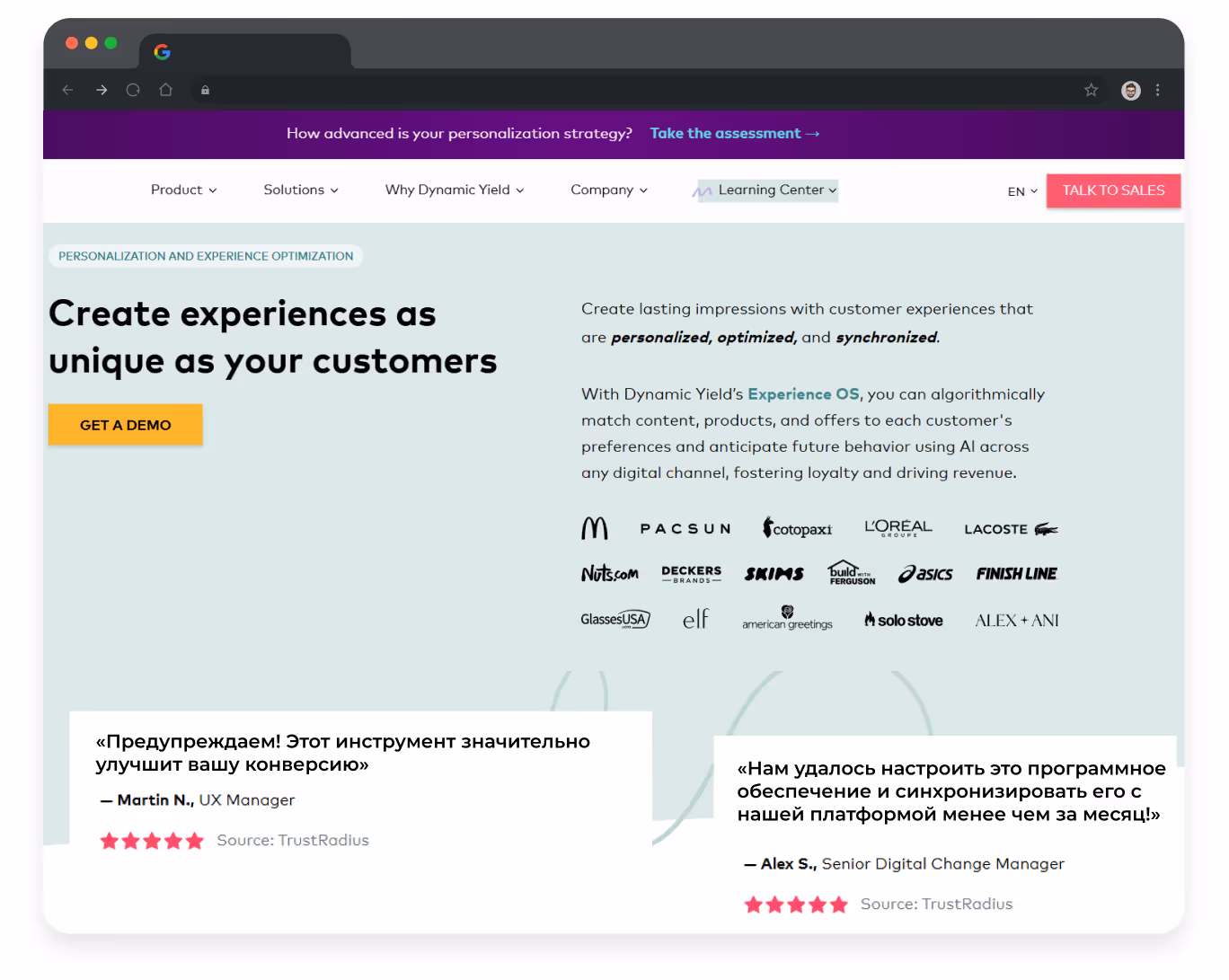This screenshot has height=980, width=1229.
Task: Follow the Take the assessment link
Action: pyautogui.click(x=735, y=133)
